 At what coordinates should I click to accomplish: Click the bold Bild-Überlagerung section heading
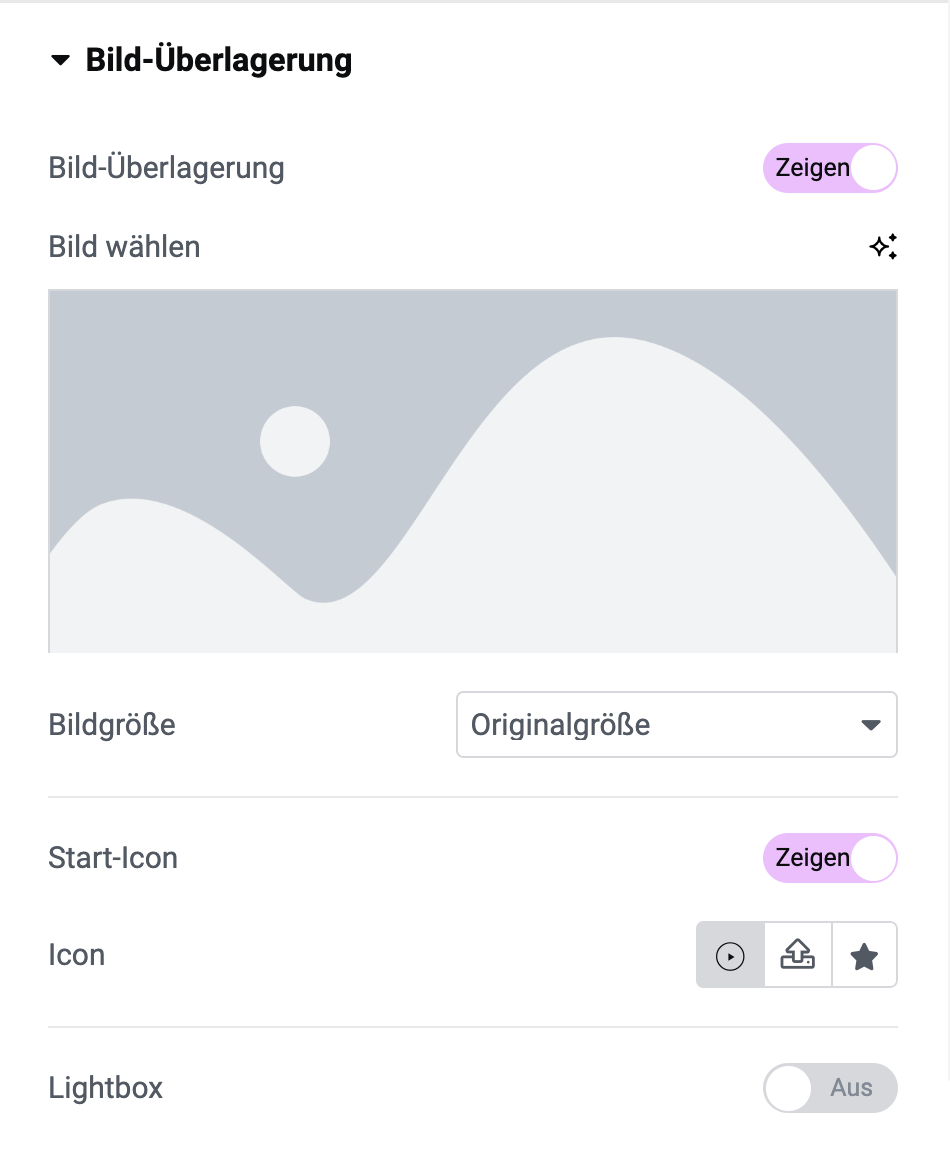218,60
